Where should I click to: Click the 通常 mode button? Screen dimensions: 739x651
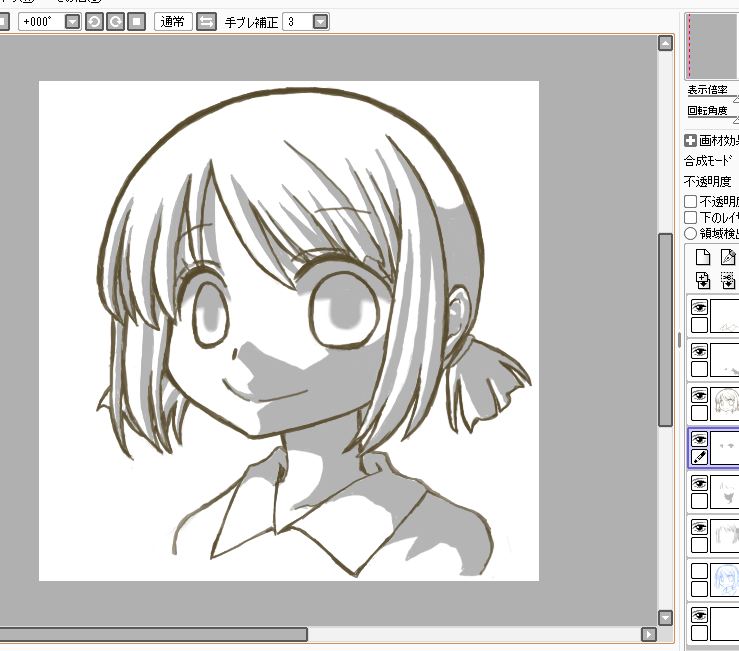click(x=173, y=22)
